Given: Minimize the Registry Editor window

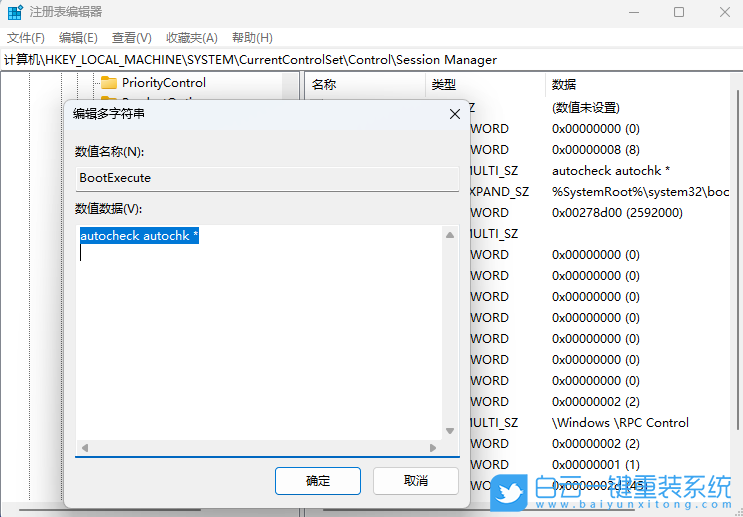Looking at the screenshot, I should pos(634,12).
